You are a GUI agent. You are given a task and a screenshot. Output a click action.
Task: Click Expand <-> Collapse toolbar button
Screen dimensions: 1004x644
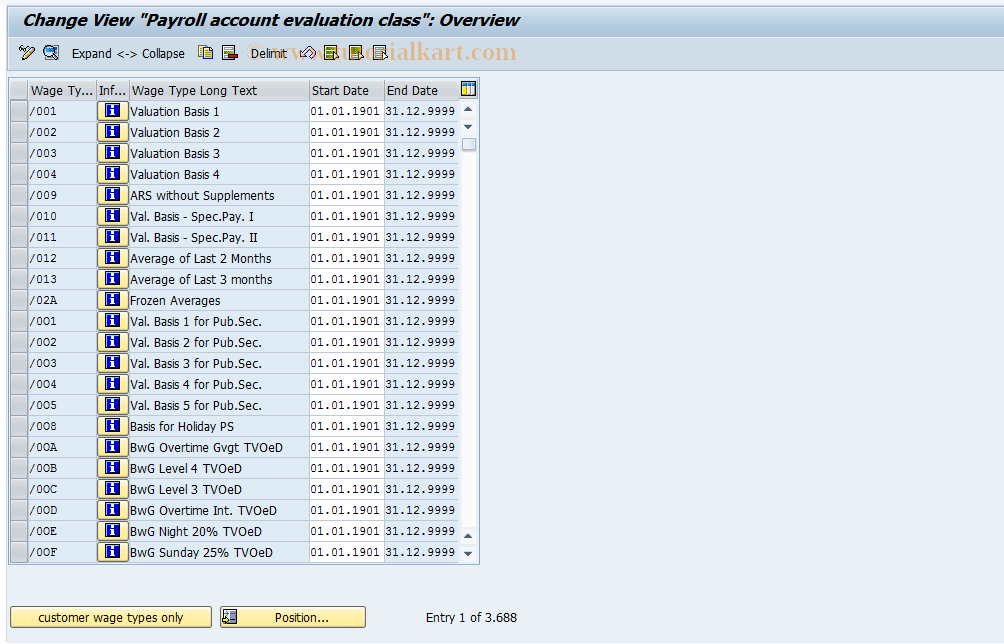point(128,54)
